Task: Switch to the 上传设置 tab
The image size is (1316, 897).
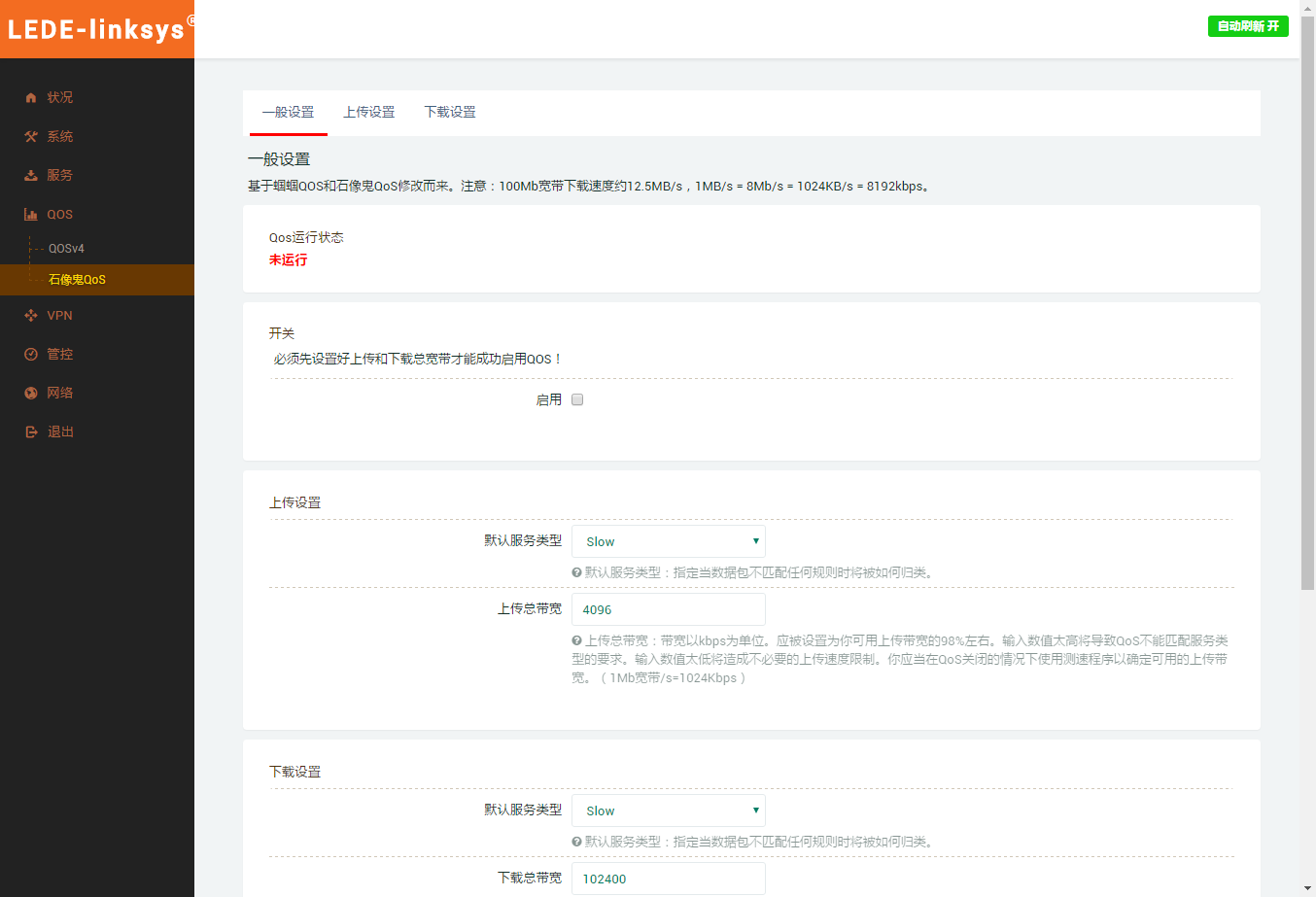Action: [x=369, y=112]
